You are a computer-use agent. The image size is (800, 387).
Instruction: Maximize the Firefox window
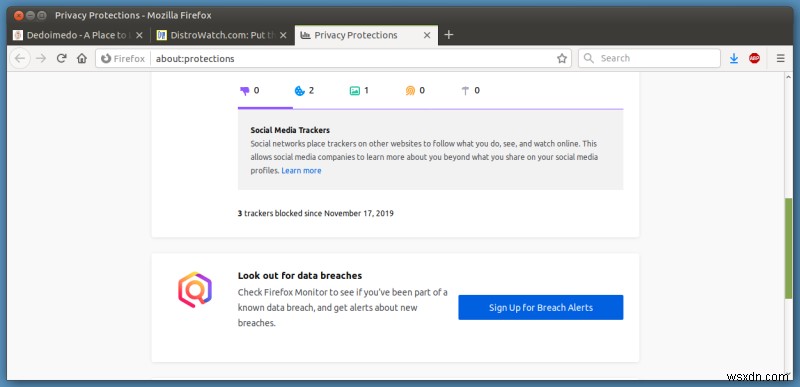coord(42,15)
